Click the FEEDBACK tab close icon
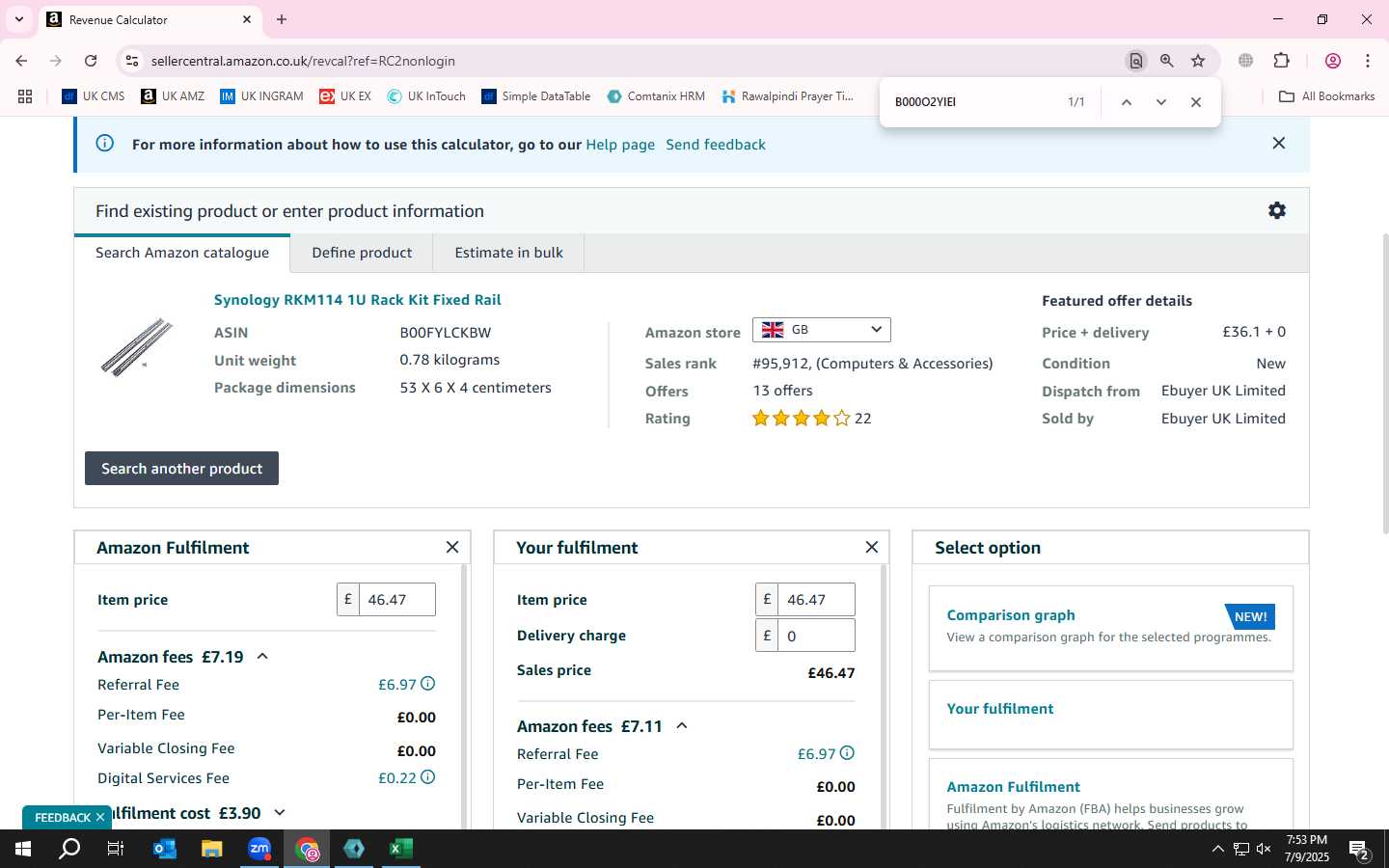 point(100,817)
